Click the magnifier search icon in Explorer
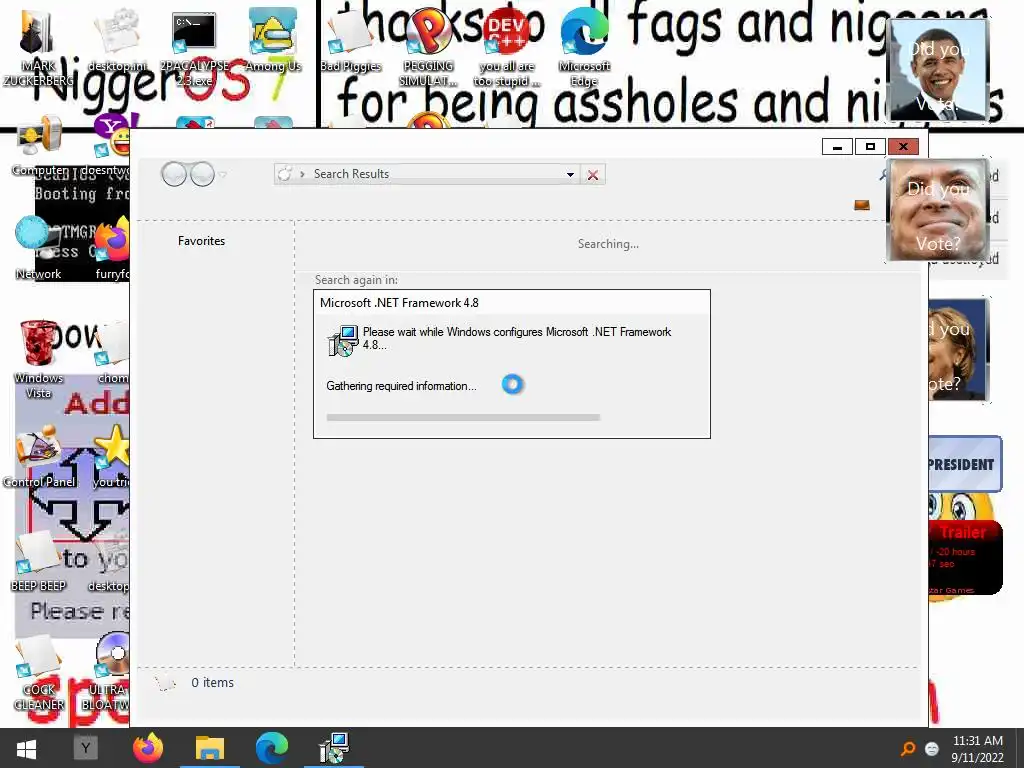The height and width of the screenshot is (768, 1024). 883,174
